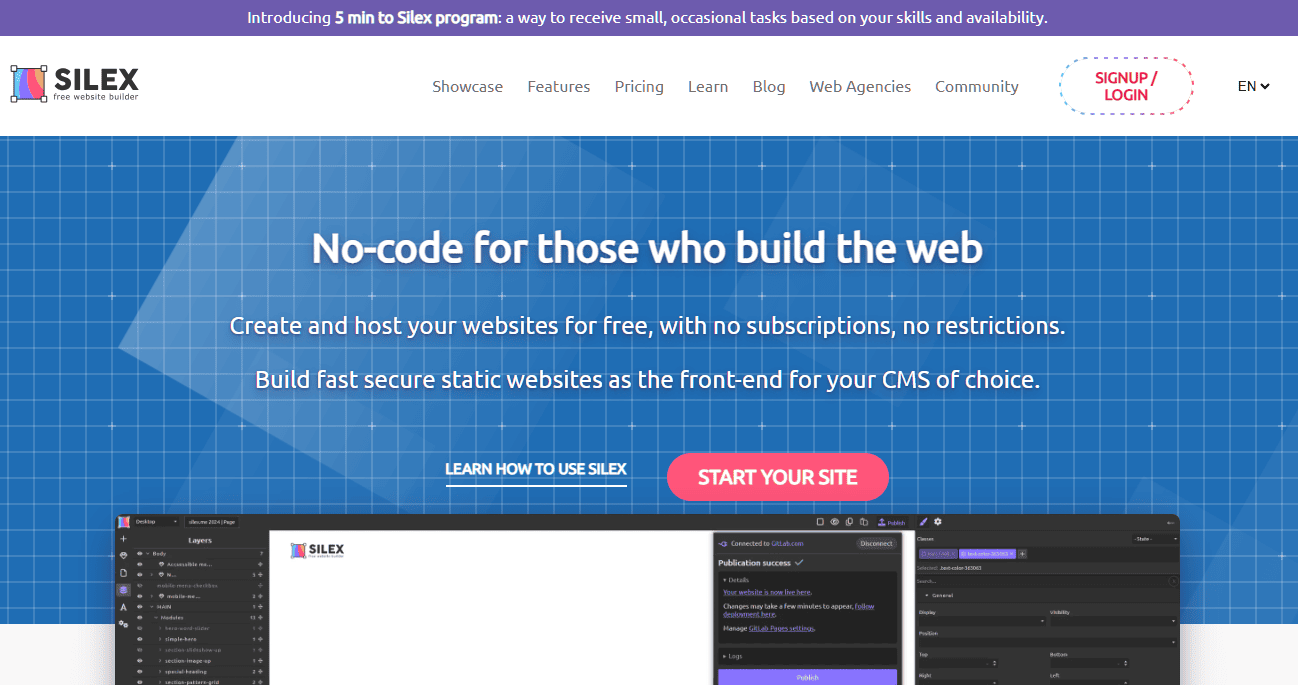Click the preview eye icon in editor toolbar

[834, 522]
